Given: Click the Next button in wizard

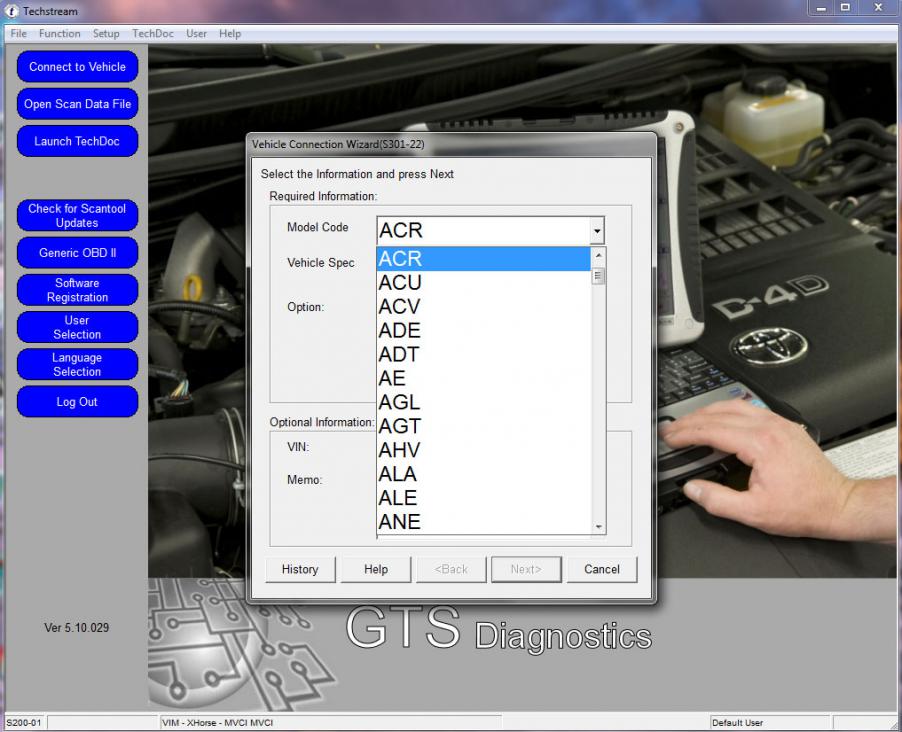Looking at the screenshot, I should tap(526, 569).
